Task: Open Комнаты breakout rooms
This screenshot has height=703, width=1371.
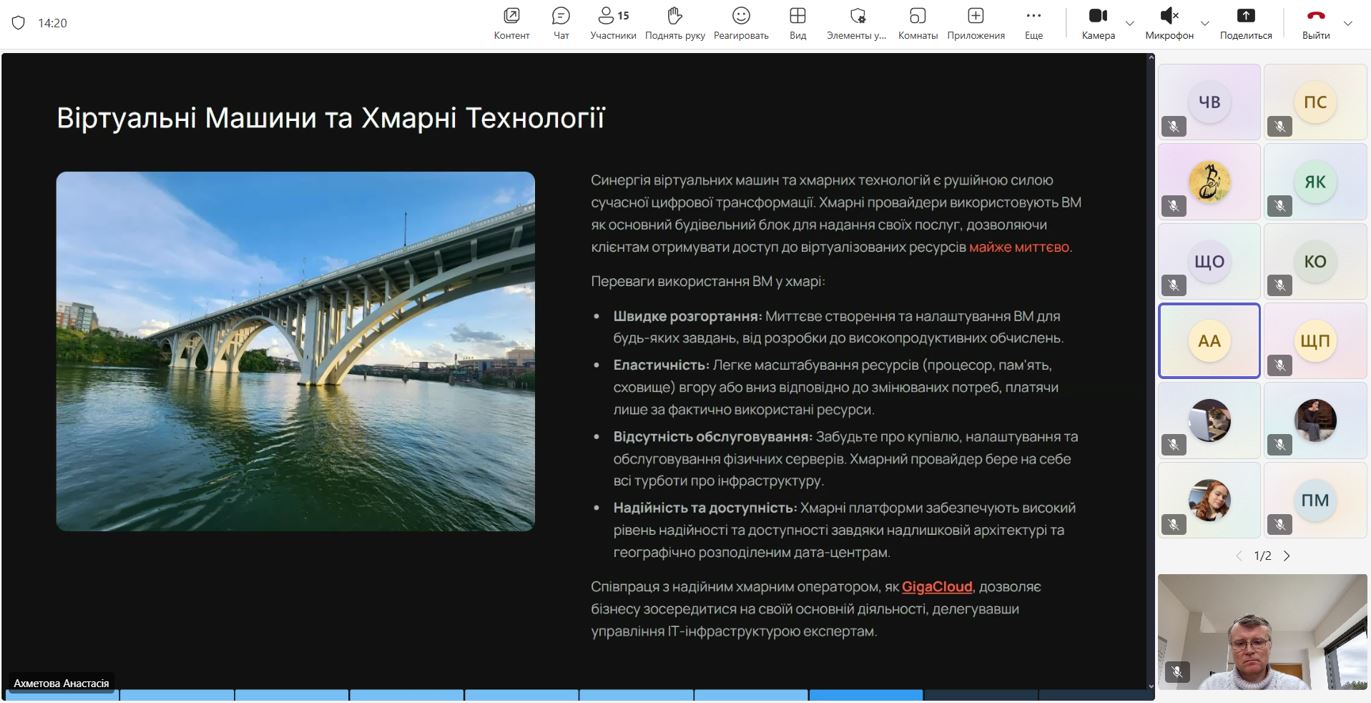Action: [917, 23]
